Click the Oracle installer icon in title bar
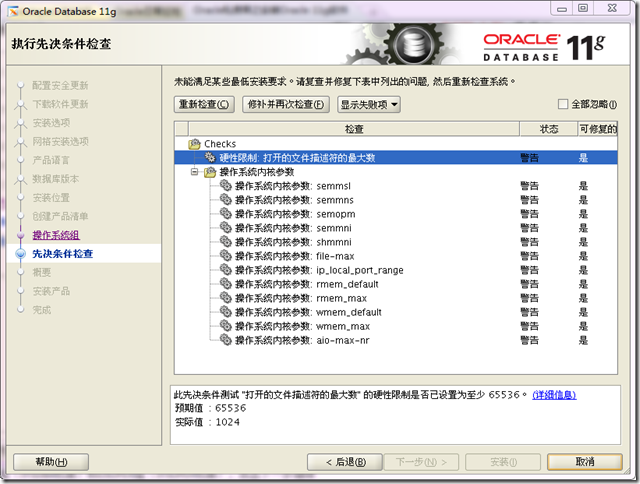The height and width of the screenshot is (484, 640). (x=13, y=11)
